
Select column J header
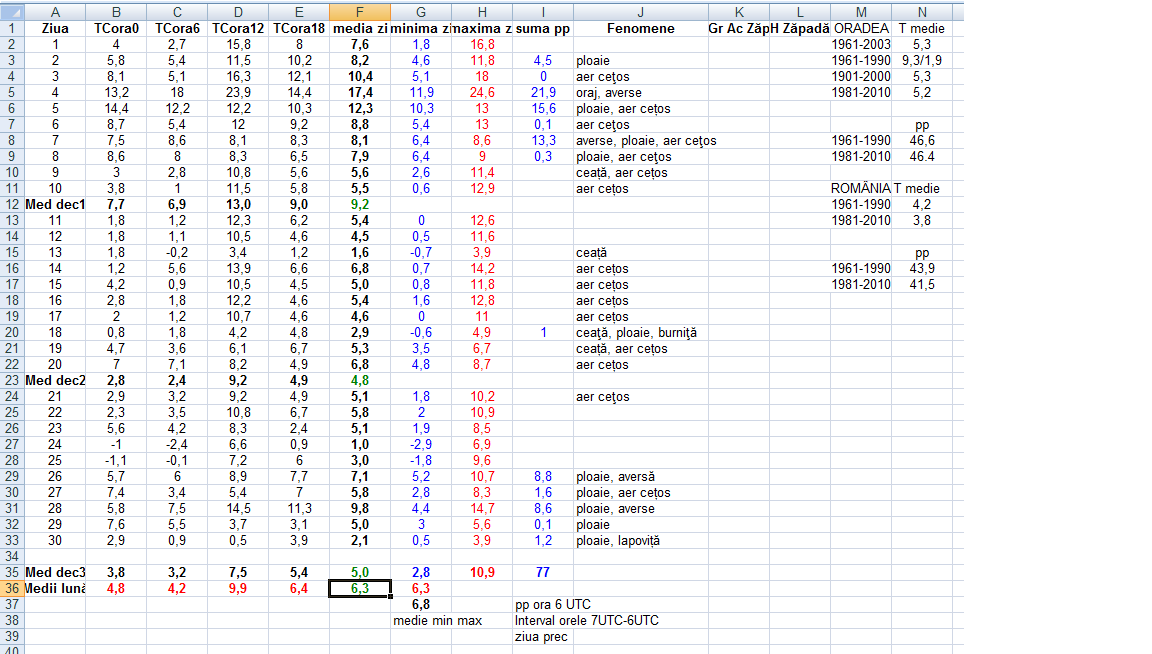(641, 12)
